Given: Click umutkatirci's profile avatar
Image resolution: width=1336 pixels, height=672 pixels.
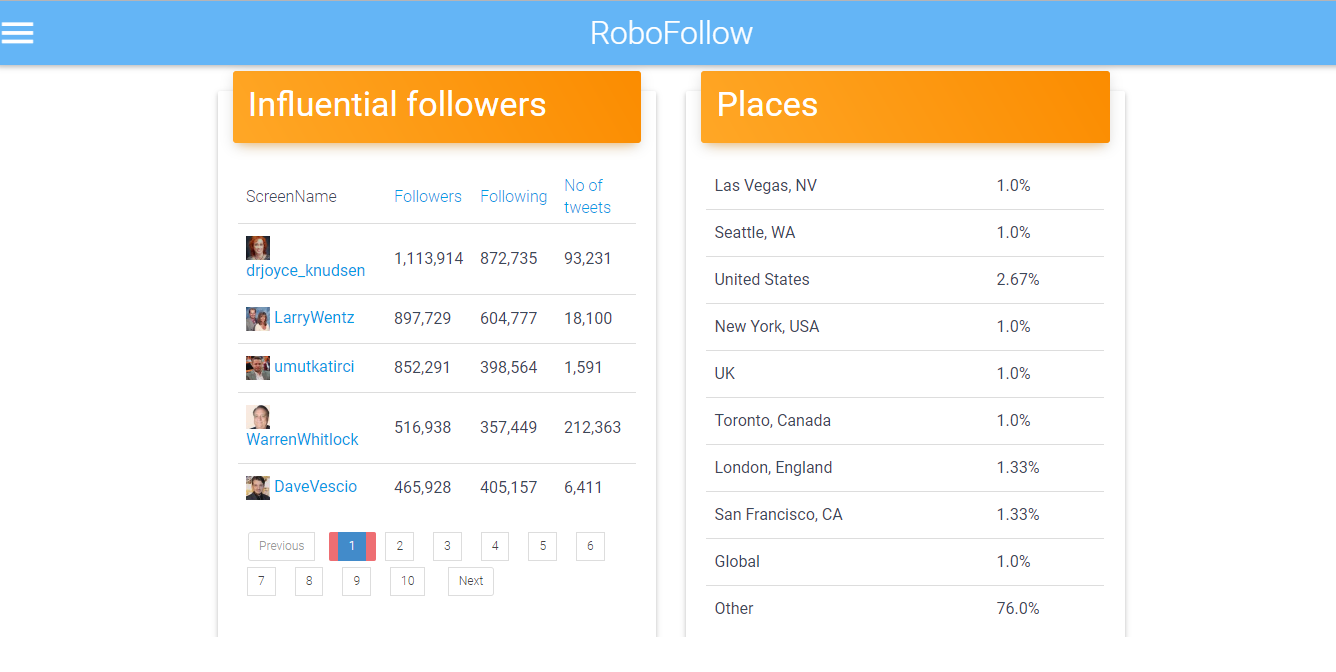Looking at the screenshot, I should coord(258,368).
